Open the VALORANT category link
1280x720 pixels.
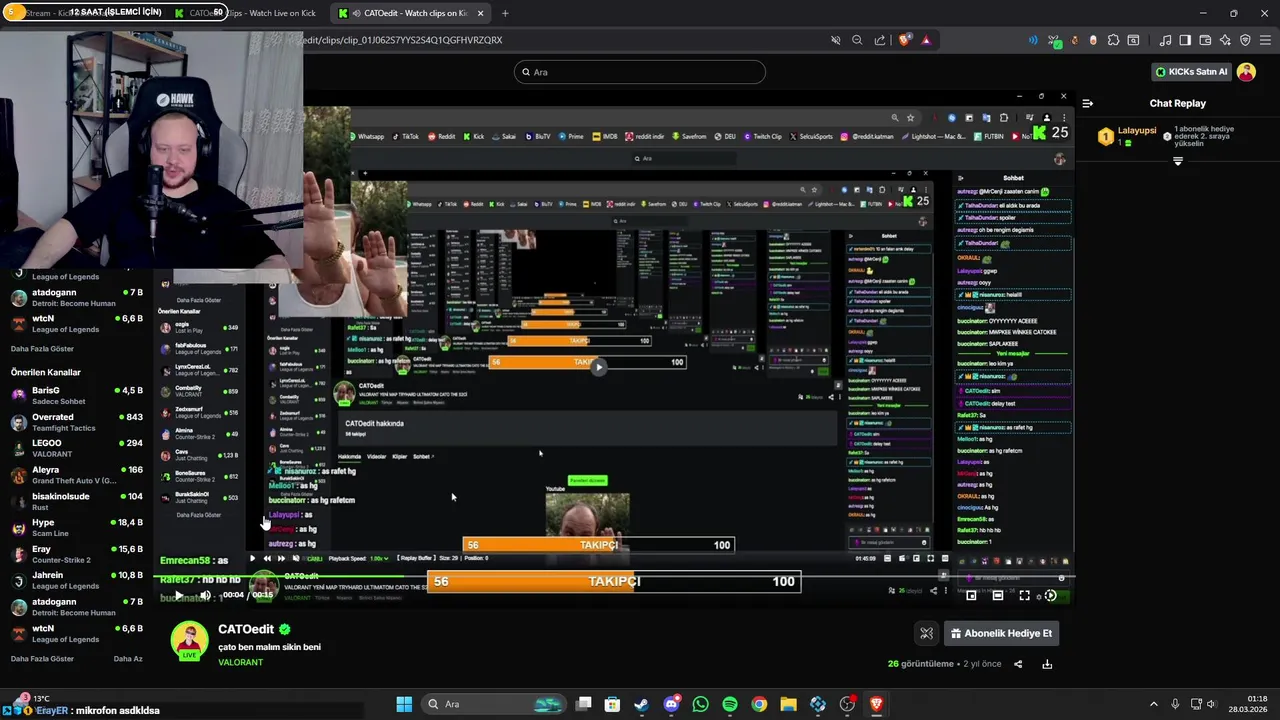pos(240,662)
